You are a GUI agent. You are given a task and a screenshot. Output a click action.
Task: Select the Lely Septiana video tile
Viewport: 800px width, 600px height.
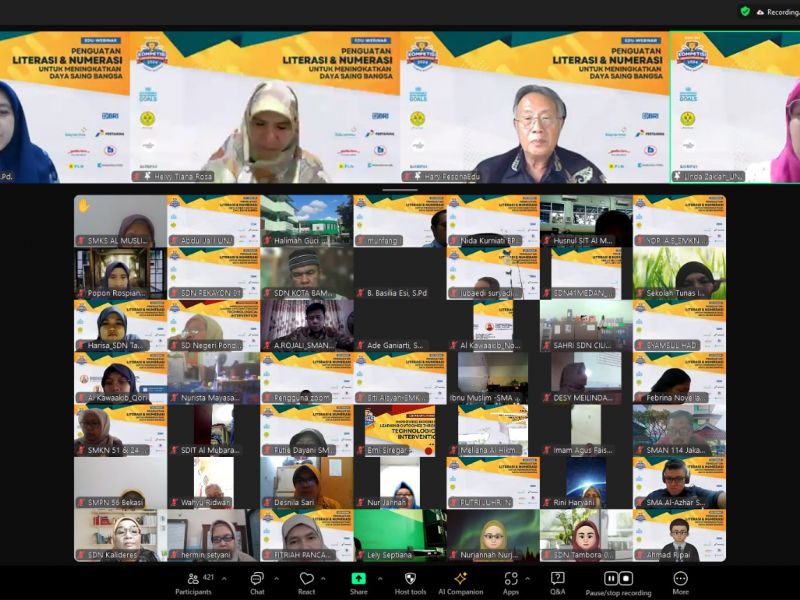(400, 535)
